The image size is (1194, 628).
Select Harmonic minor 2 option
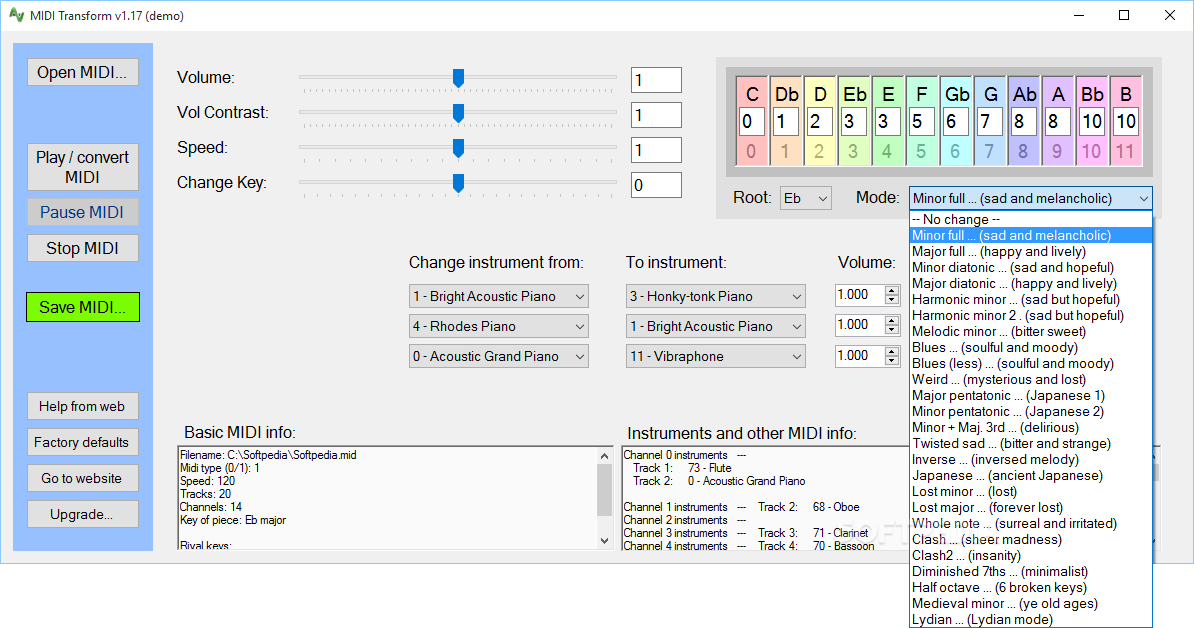pyautogui.click(x=1031, y=315)
